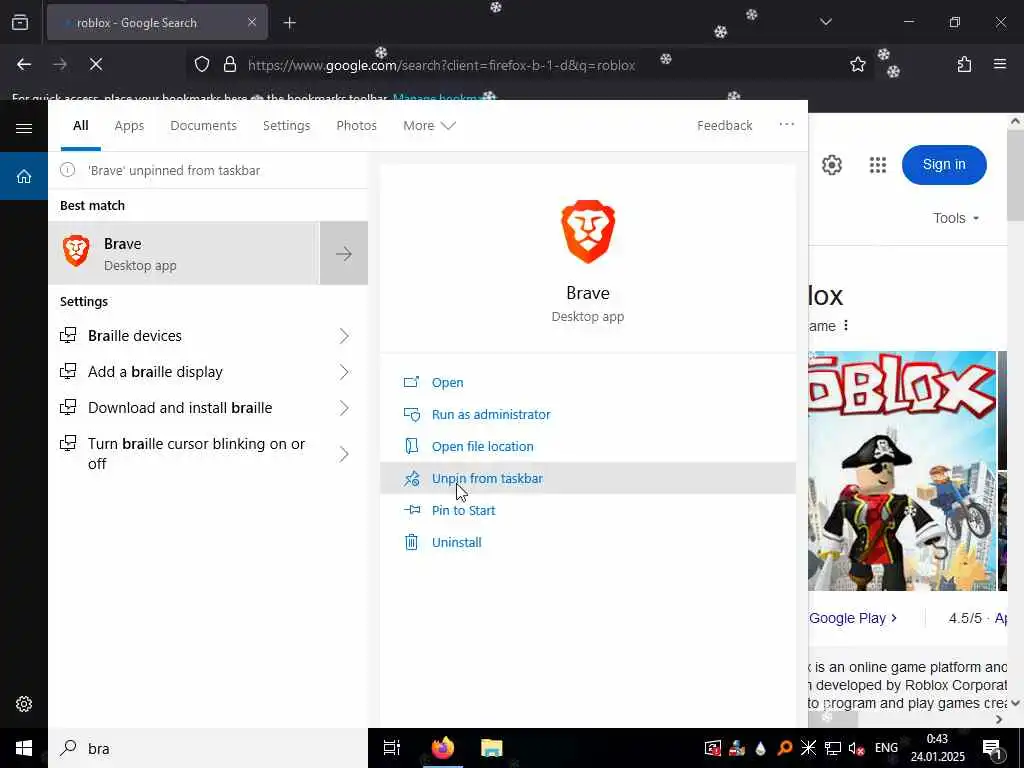Screen dimensions: 1024x768
Task: Switch to the Photos search tab
Action: point(357,125)
